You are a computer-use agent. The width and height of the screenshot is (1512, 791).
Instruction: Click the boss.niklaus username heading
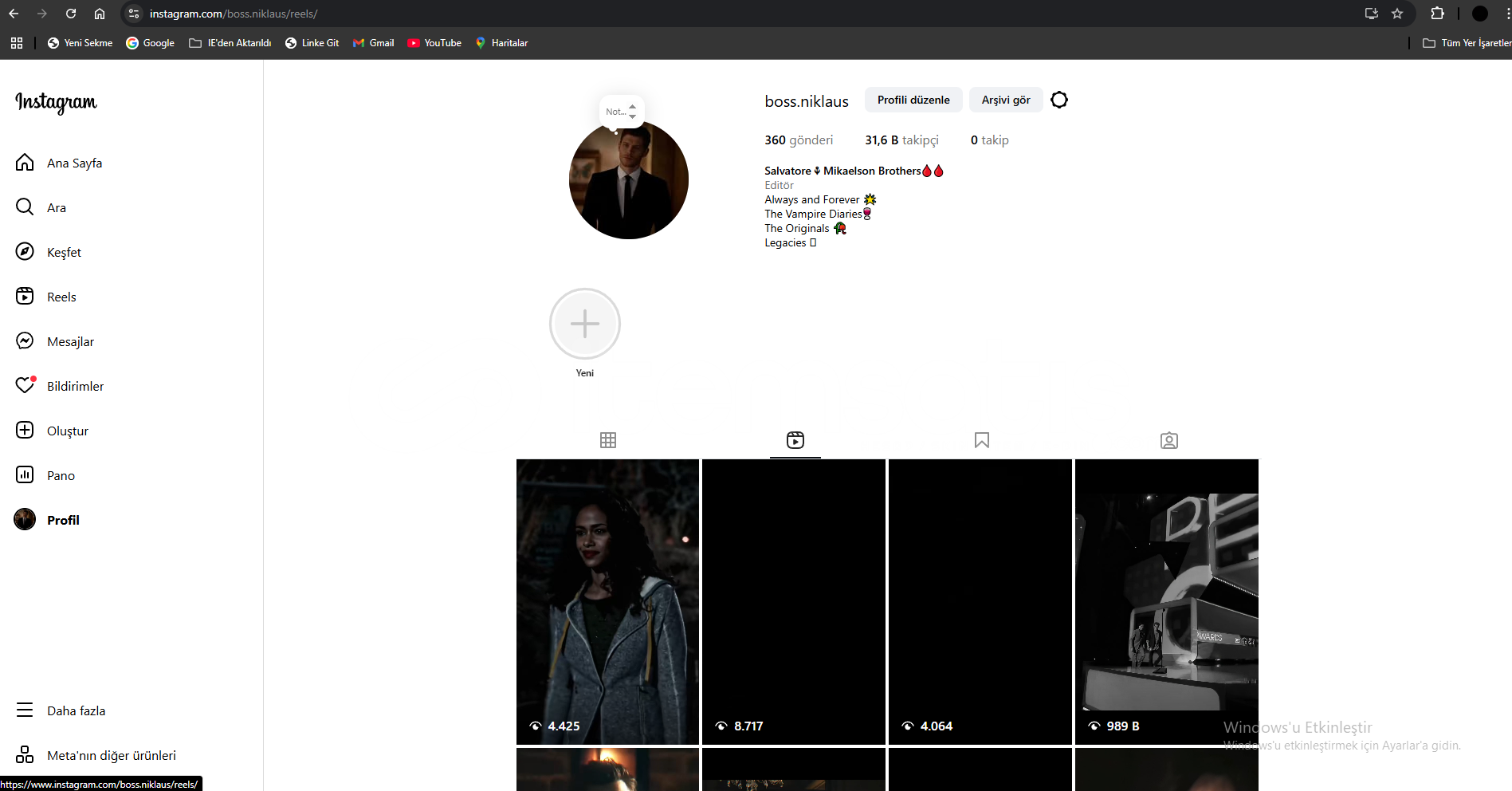[x=807, y=101]
